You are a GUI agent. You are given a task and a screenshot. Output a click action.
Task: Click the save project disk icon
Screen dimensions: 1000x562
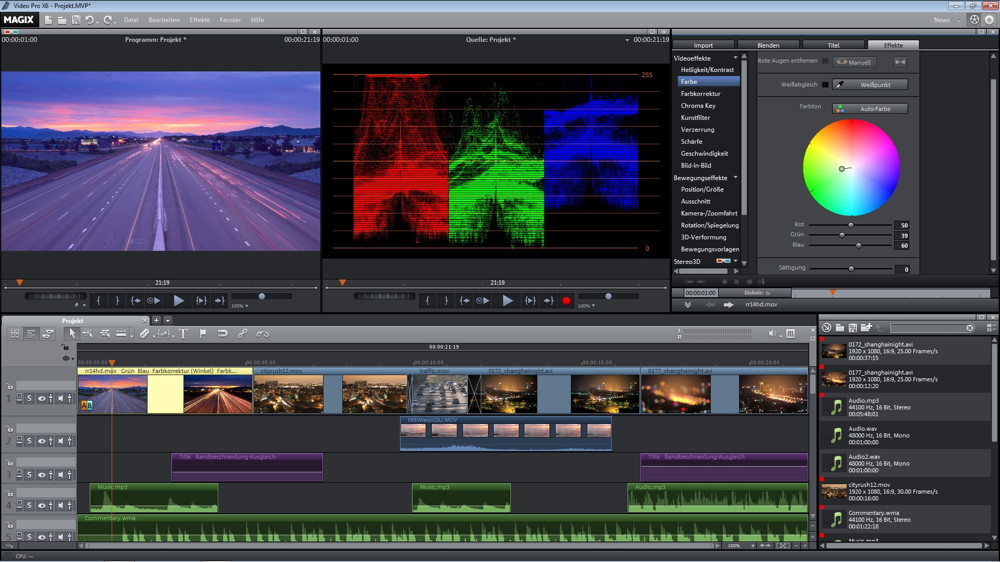[76, 20]
